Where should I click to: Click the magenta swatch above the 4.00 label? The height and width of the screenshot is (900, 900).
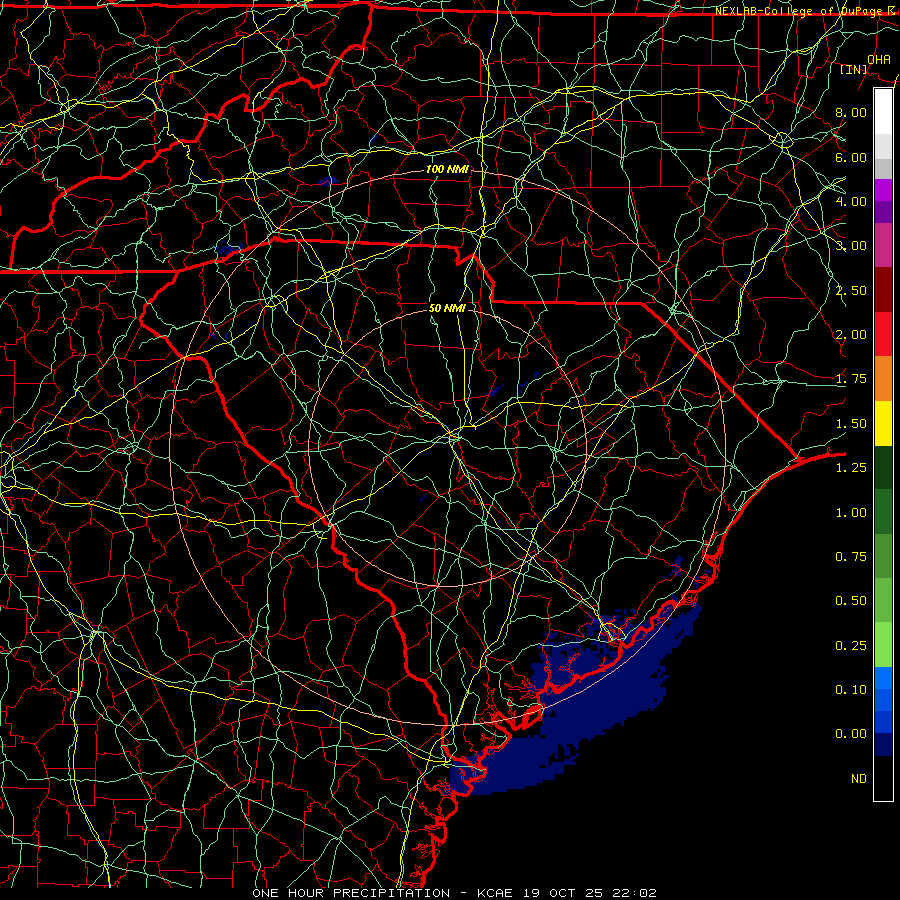[x=883, y=190]
